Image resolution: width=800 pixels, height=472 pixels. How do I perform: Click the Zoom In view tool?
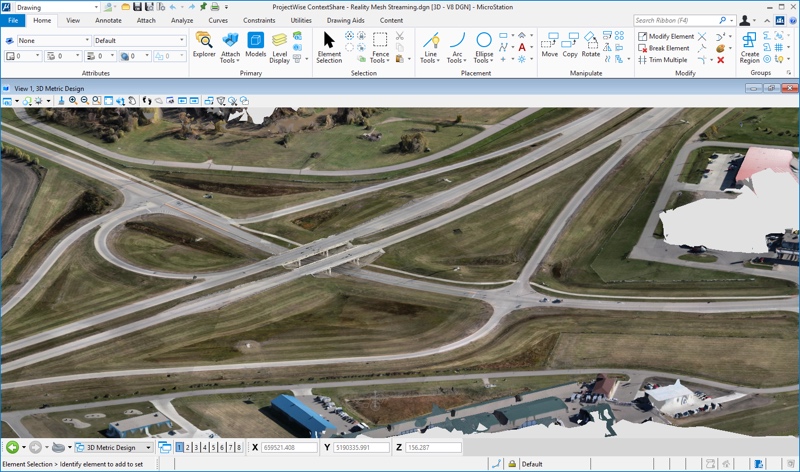73,101
